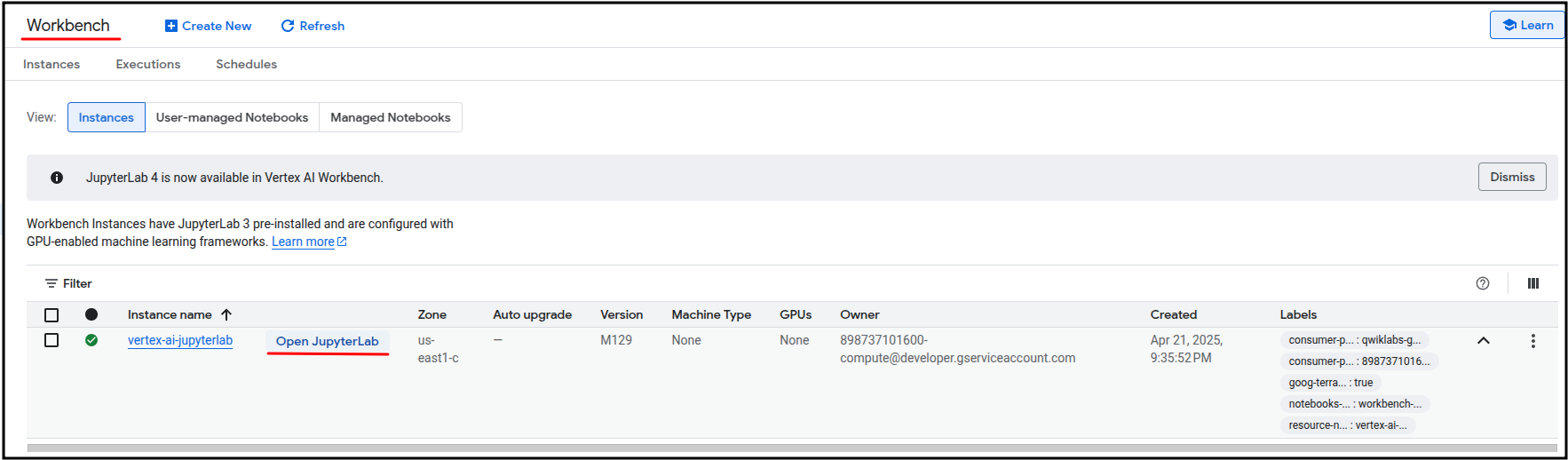Open JupyterLab for the instance

tap(328, 341)
